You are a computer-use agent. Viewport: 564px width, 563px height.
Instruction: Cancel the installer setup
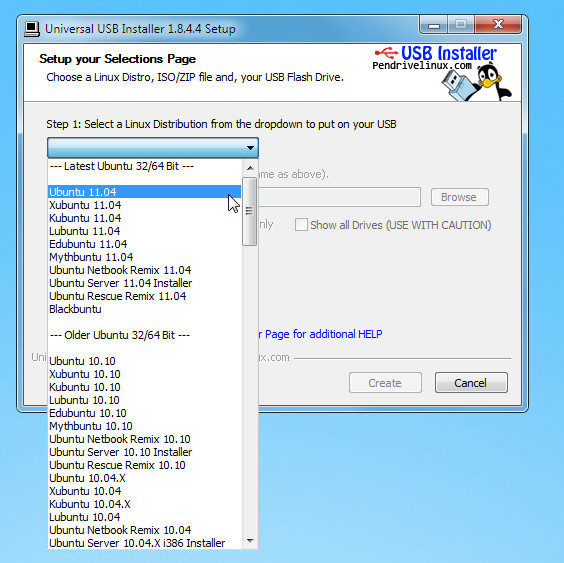point(471,383)
